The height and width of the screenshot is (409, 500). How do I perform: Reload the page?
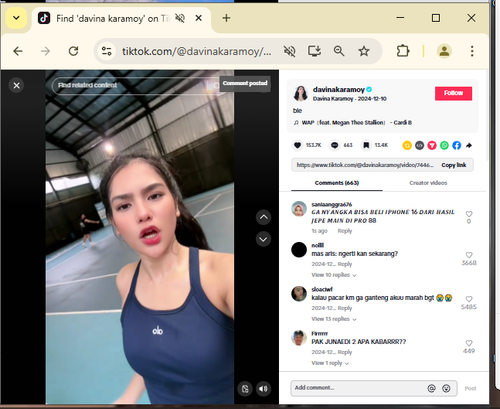pos(73,51)
